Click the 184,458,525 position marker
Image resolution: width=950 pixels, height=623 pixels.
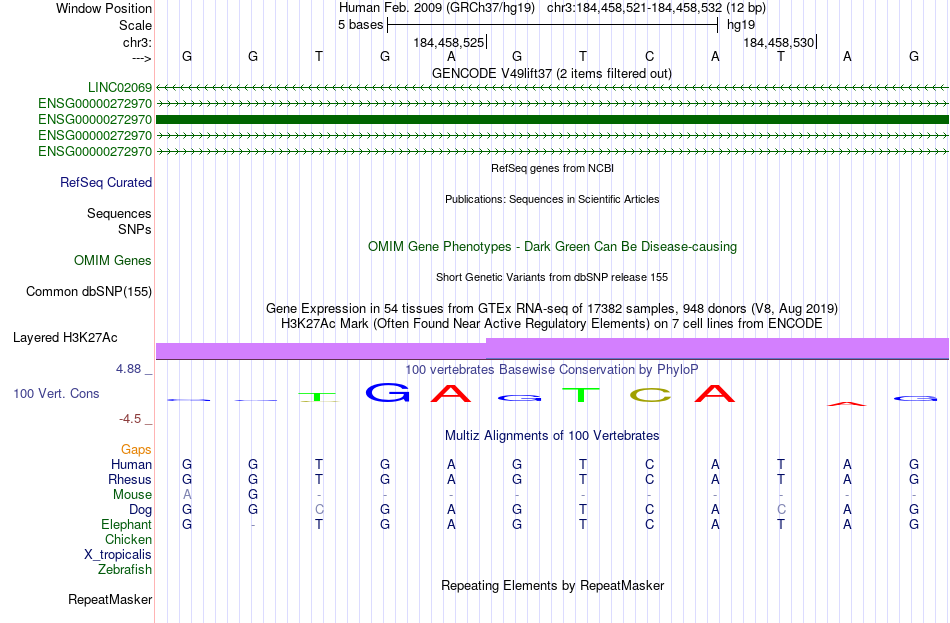click(x=449, y=42)
